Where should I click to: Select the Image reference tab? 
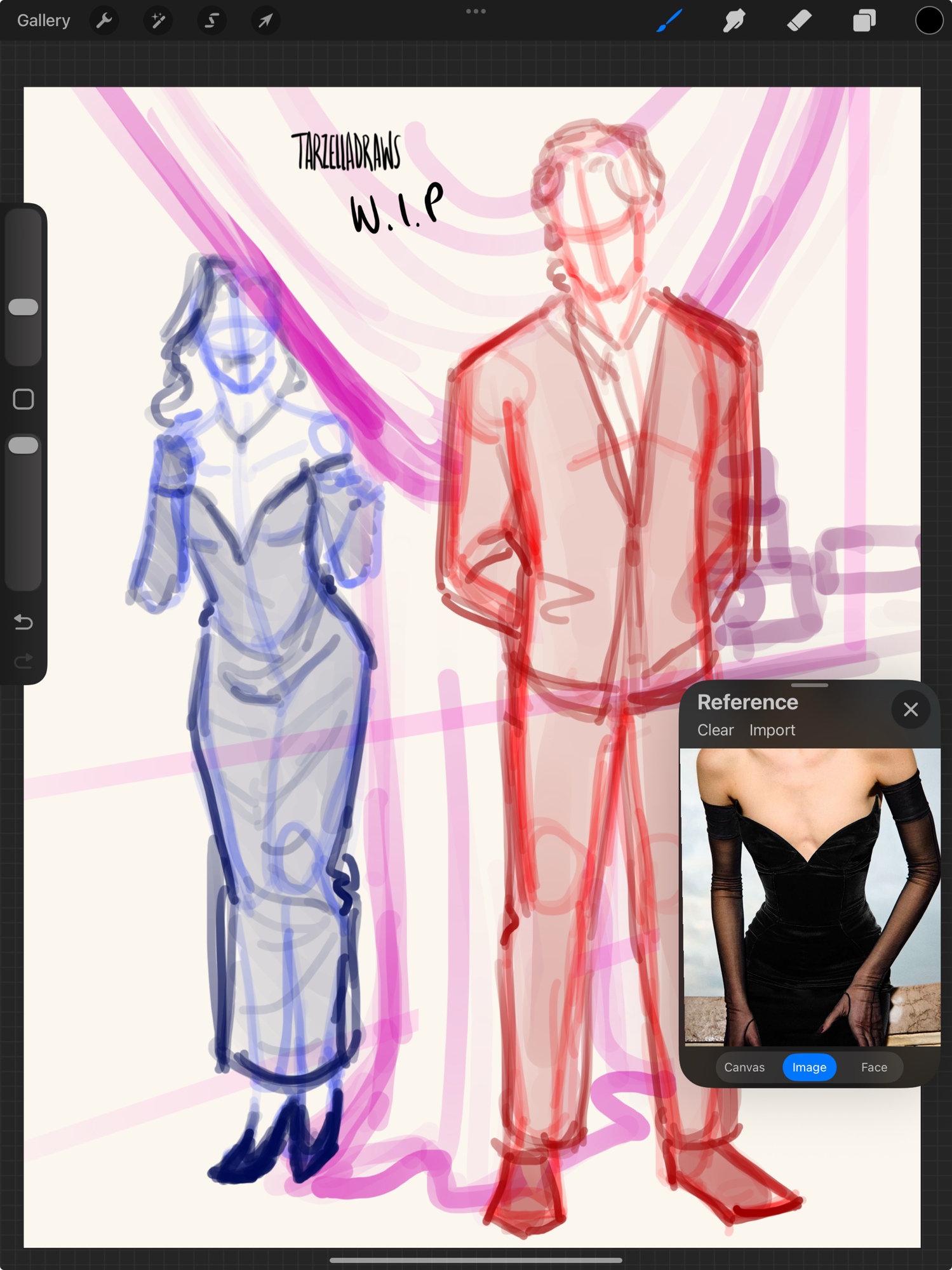809,1067
